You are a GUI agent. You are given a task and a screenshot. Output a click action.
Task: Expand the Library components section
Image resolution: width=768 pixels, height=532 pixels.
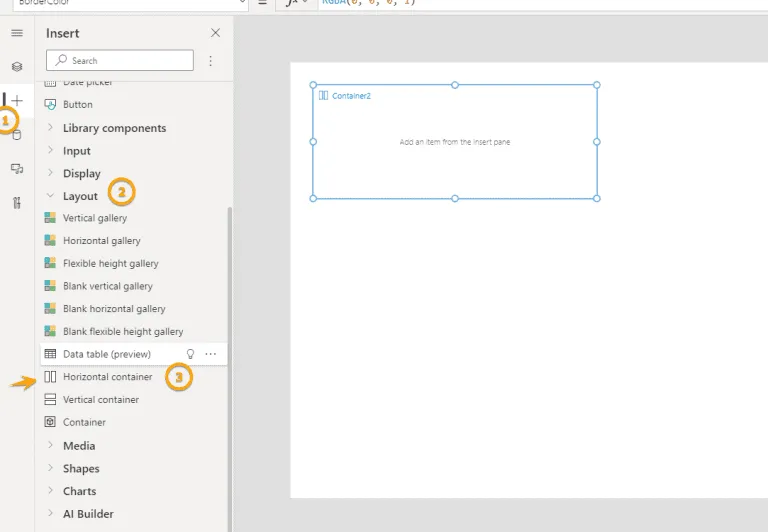pos(114,128)
